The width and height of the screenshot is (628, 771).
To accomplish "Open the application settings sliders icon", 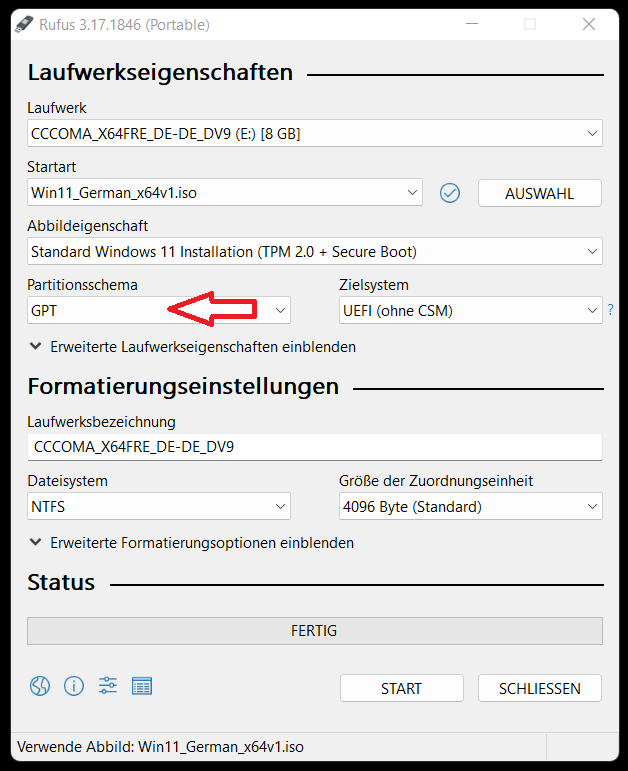I will point(108,685).
